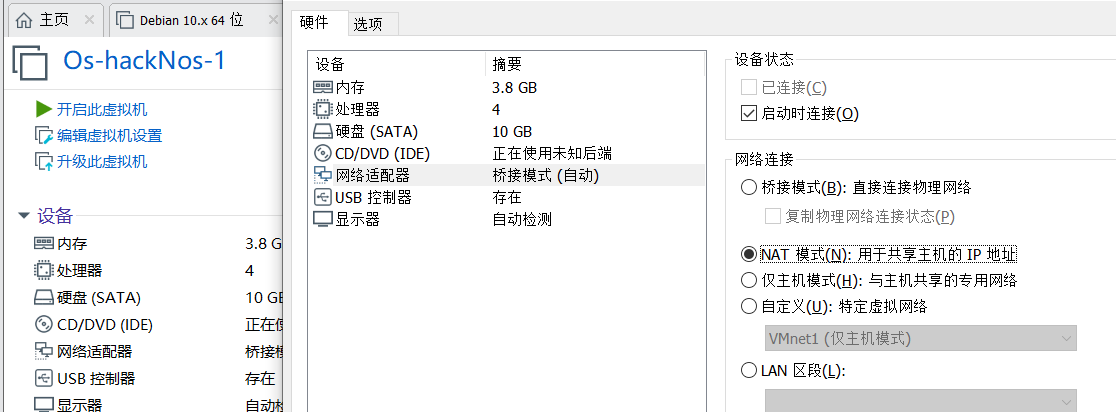Image resolution: width=1116 pixels, height=412 pixels.
Task: Click the 显示器 monitor icon in hardware list
Action: point(323,219)
